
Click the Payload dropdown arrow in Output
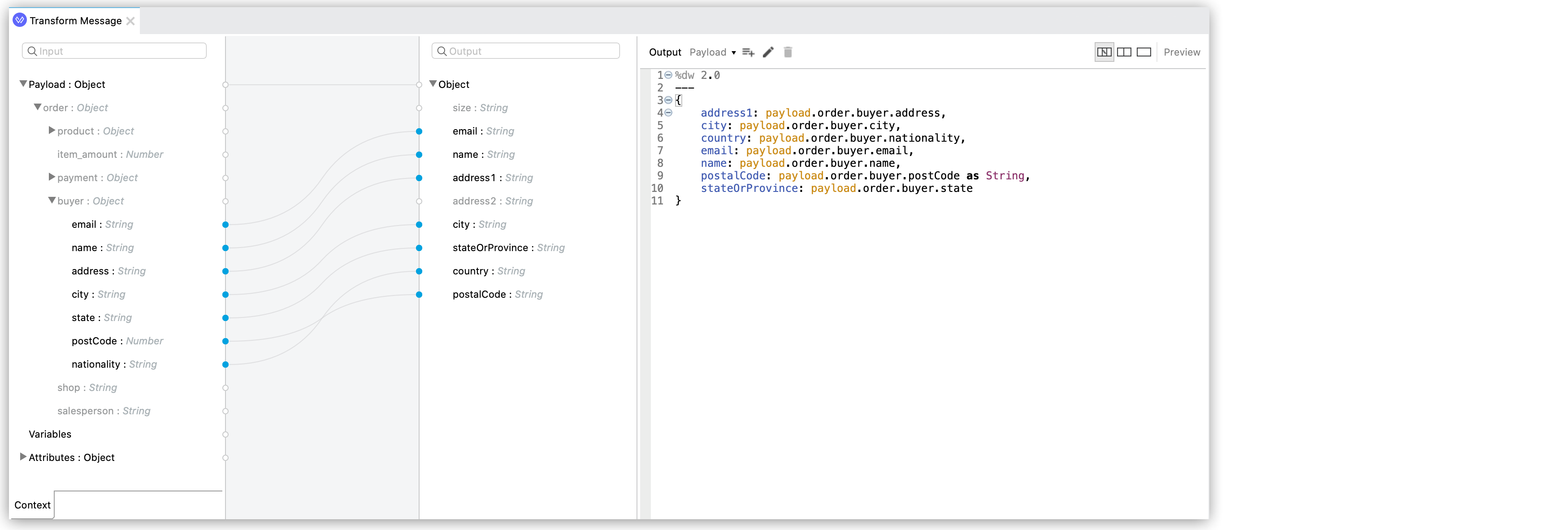click(735, 52)
